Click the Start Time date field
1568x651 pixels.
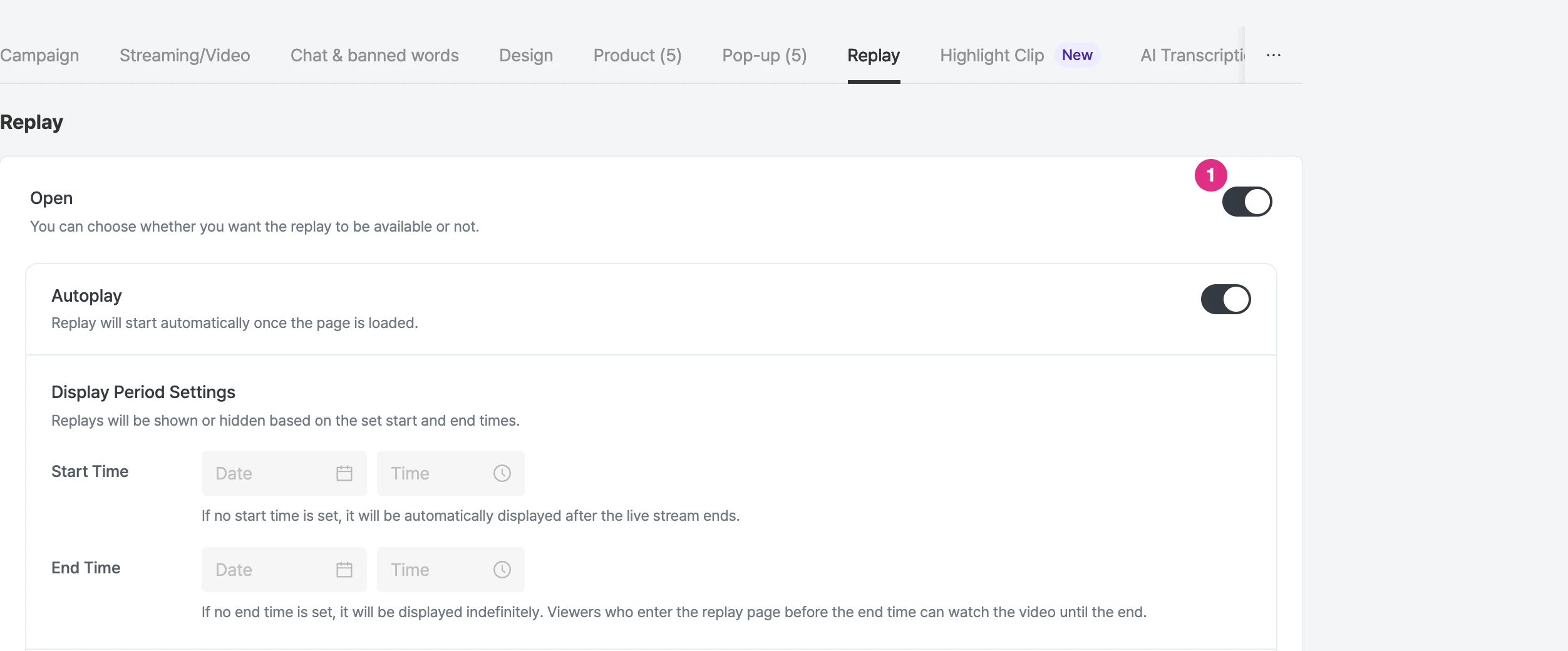(284, 473)
